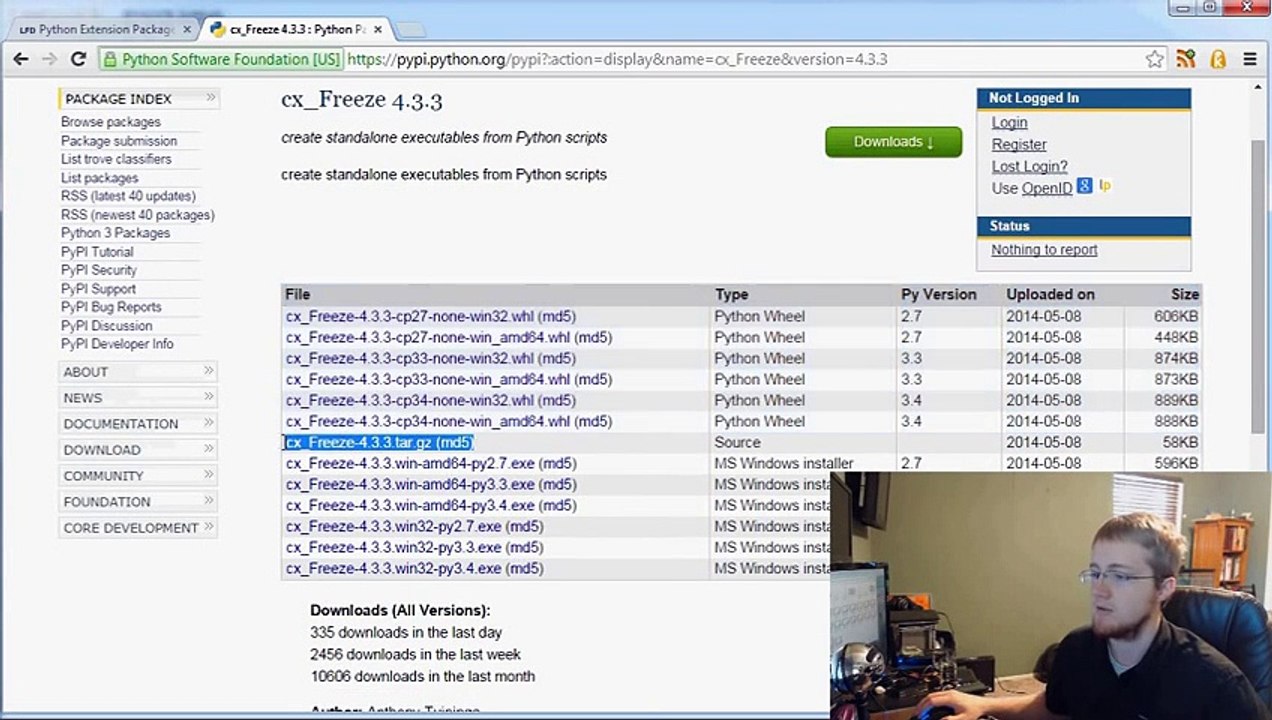The width and height of the screenshot is (1272, 720).
Task: Click the Register link
Action: (1019, 144)
